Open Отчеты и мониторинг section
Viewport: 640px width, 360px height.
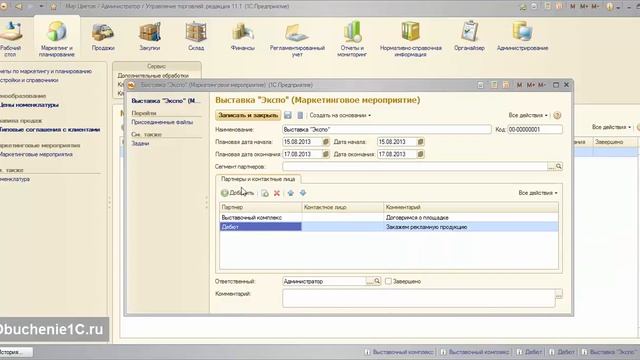coord(352,40)
